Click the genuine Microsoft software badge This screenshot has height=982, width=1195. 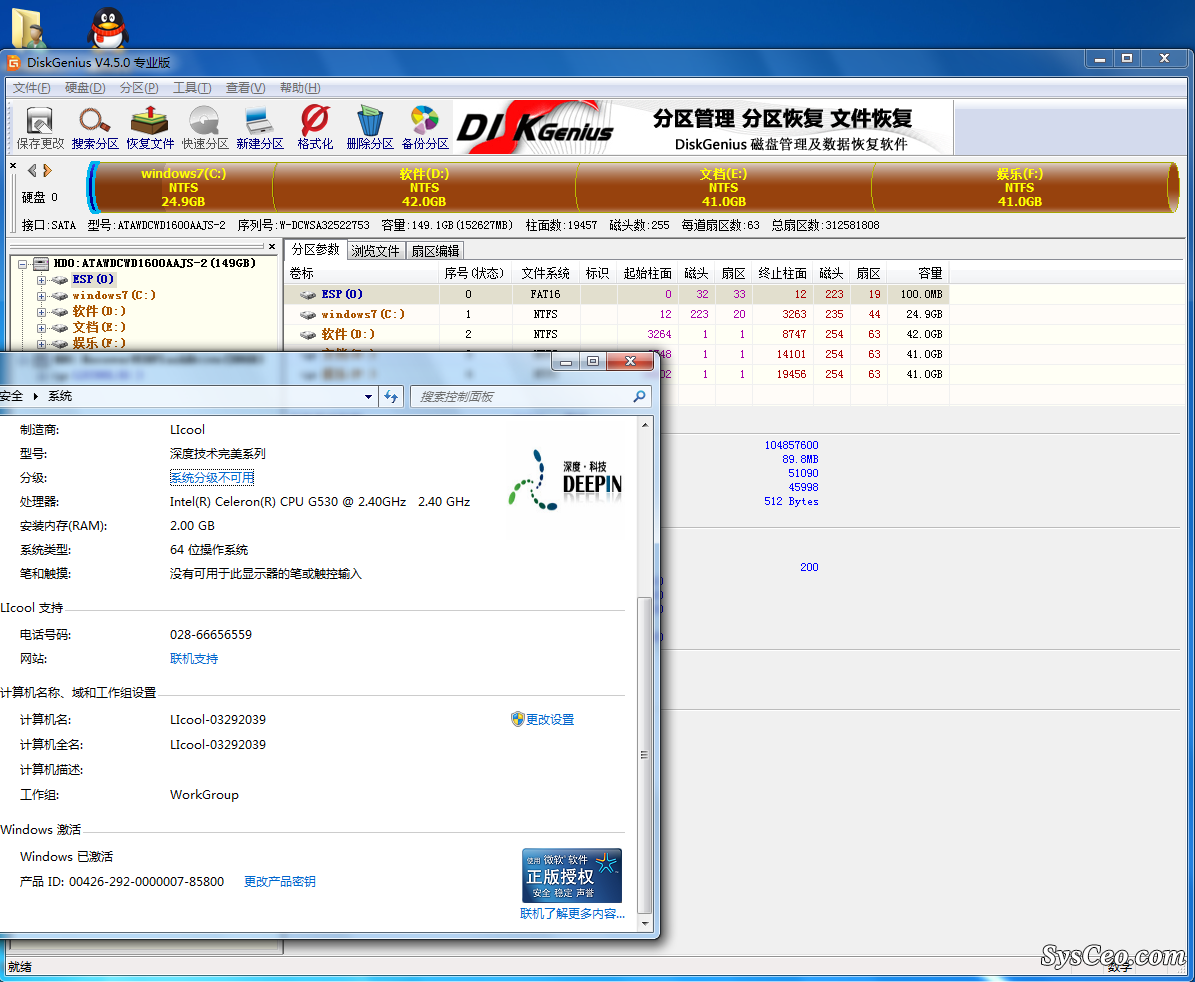[x=572, y=875]
